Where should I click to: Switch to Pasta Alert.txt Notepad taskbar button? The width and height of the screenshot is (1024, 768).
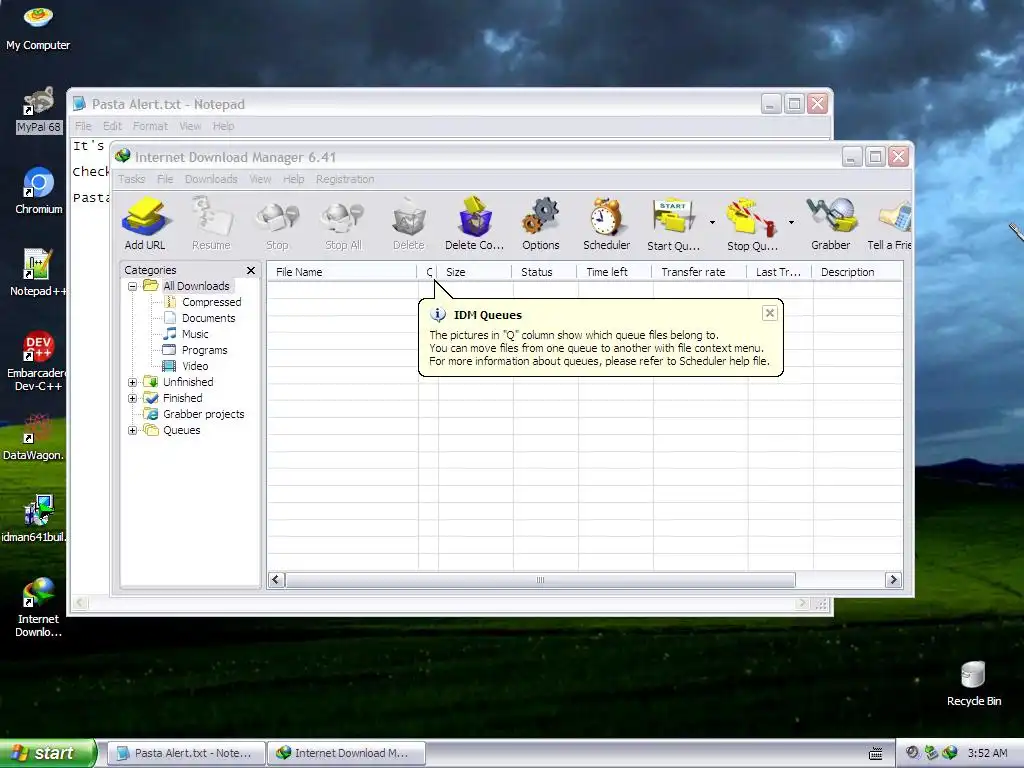click(x=186, y=753)
